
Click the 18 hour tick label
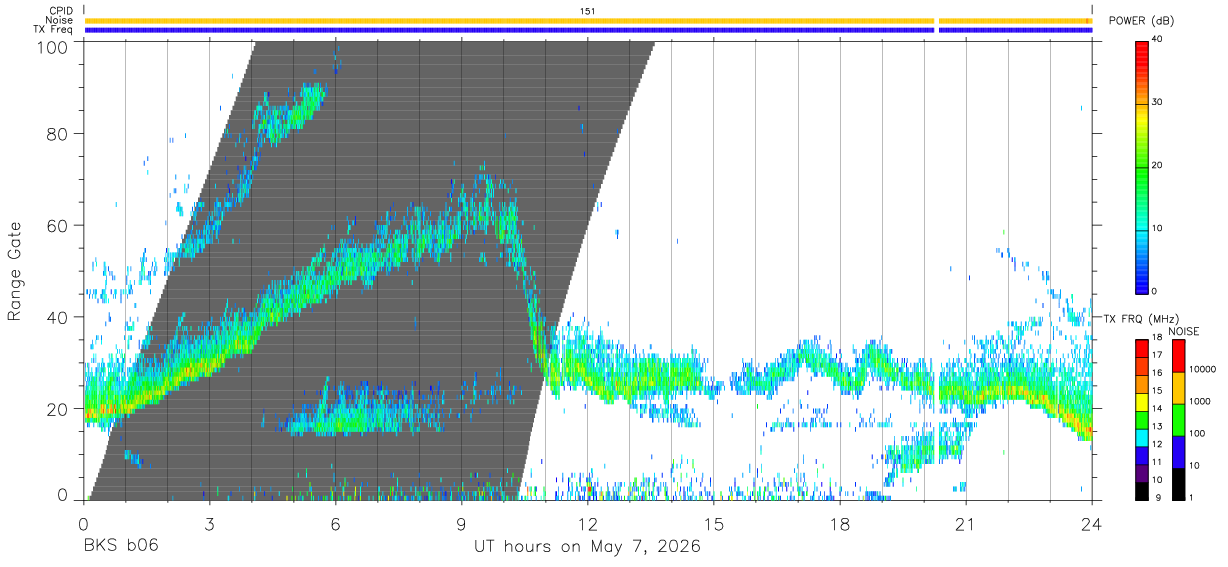tap(840, 522)
